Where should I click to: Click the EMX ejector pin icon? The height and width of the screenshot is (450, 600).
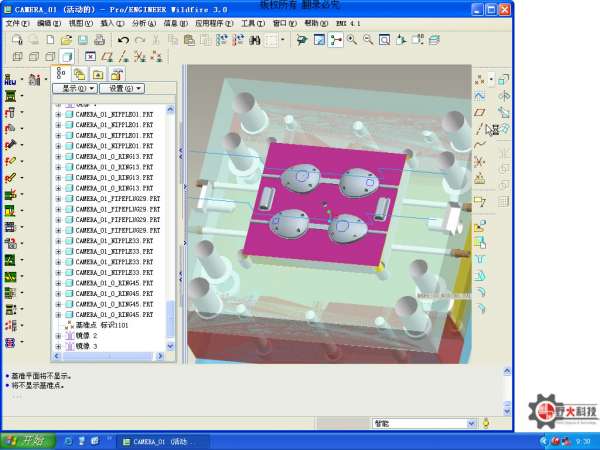[x=10, y=178]
